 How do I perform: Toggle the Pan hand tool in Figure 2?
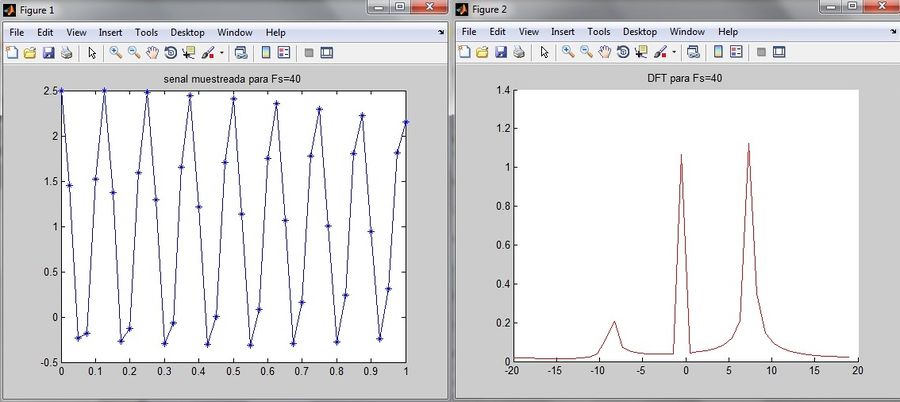[604, 52]
